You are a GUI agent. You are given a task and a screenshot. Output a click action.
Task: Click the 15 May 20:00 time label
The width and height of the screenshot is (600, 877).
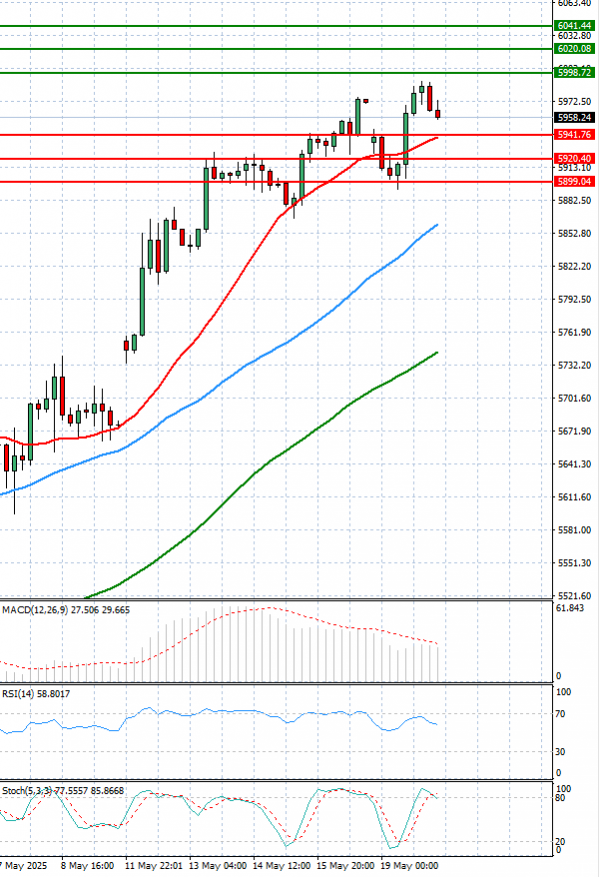point(346,866)
